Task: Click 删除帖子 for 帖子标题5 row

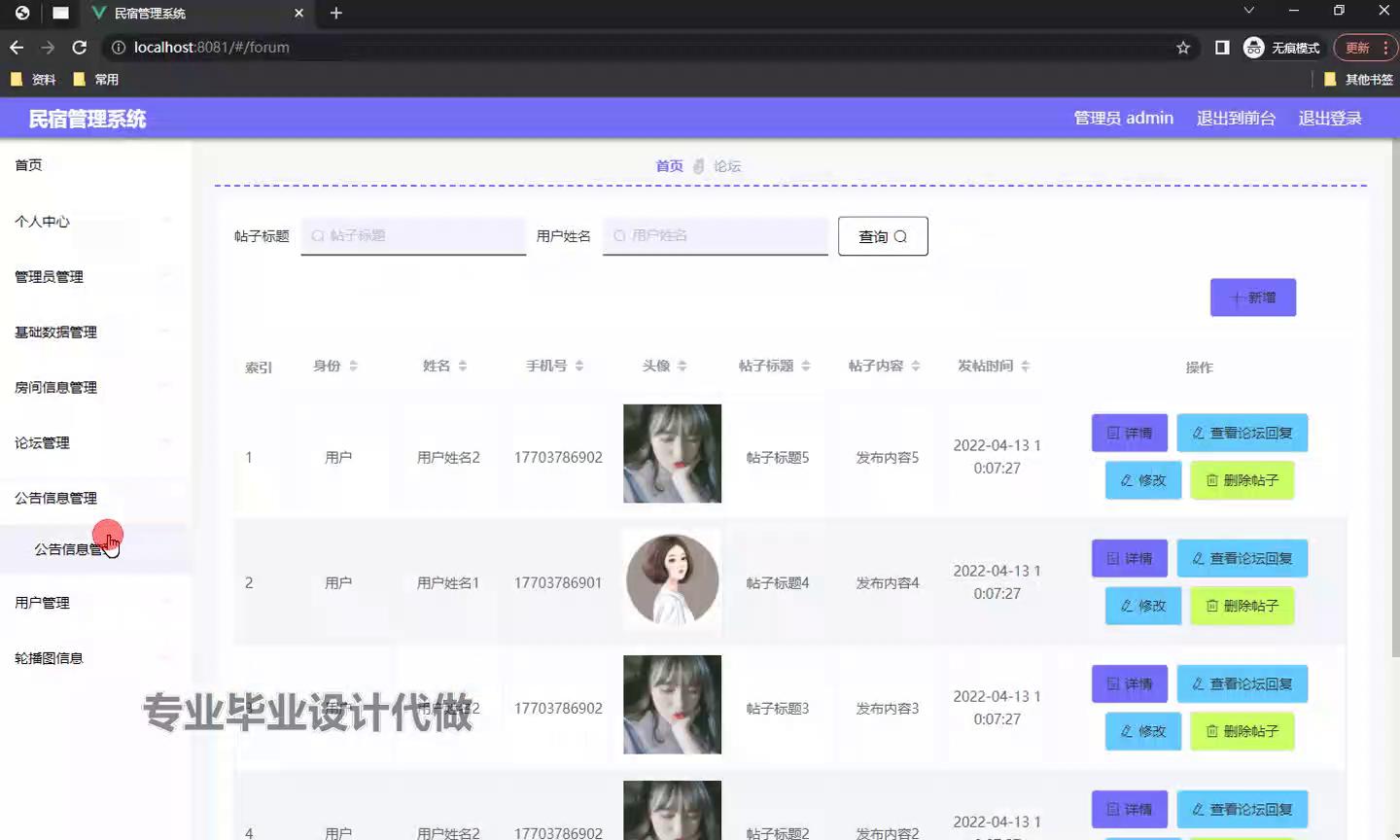Action: point(1242,480)
